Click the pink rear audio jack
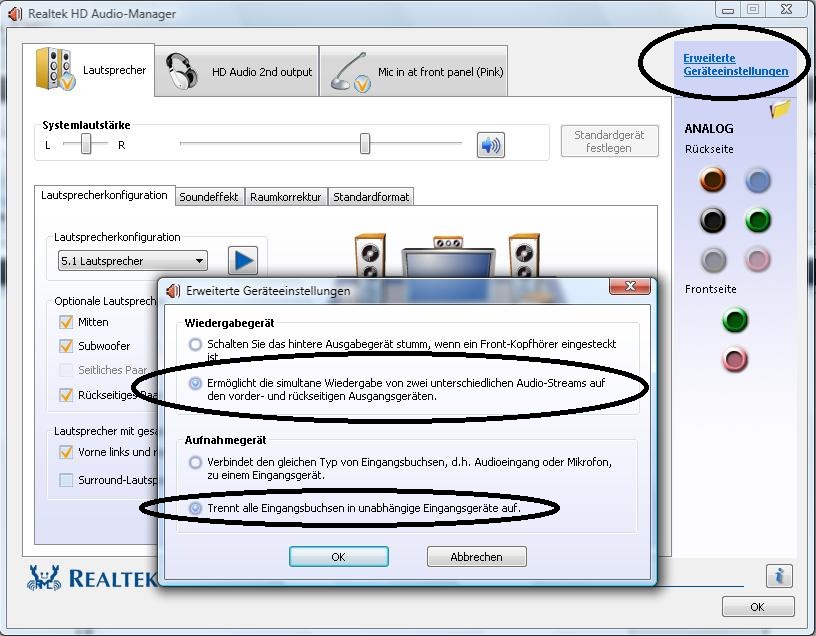 (x=758, y=260)
